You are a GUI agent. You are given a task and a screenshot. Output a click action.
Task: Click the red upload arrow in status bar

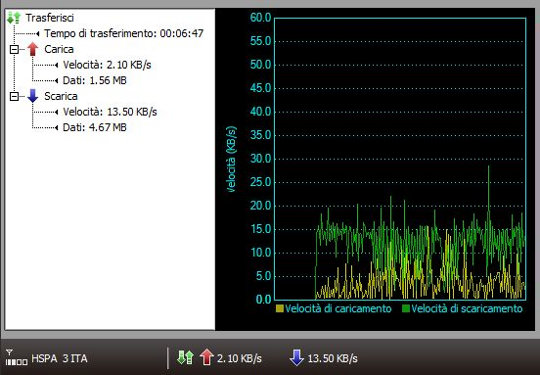click(x=207, y=357)
